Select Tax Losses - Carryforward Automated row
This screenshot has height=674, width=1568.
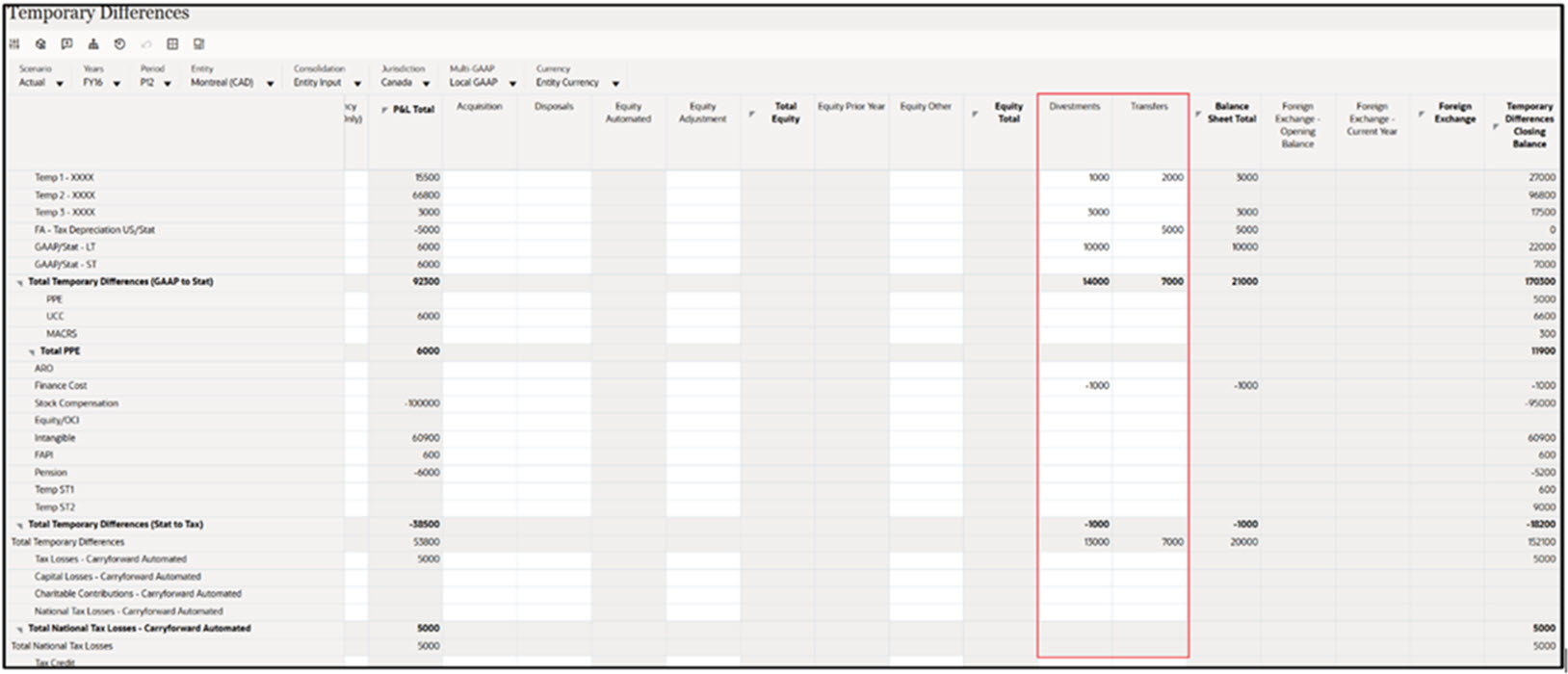pyautogui.click(x=111, y=559)
